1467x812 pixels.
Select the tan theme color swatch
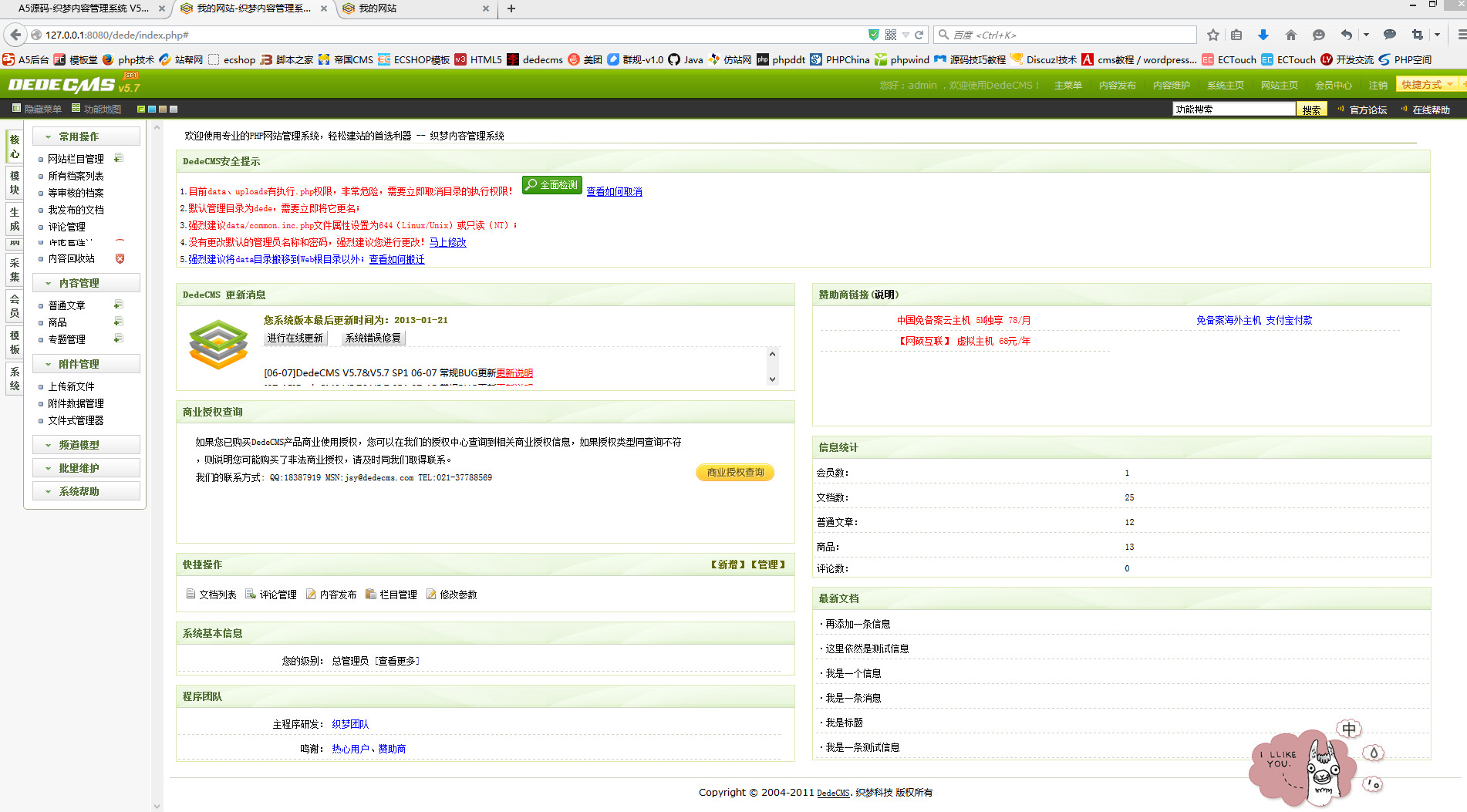pyautogui.click(x=163, y=110)
